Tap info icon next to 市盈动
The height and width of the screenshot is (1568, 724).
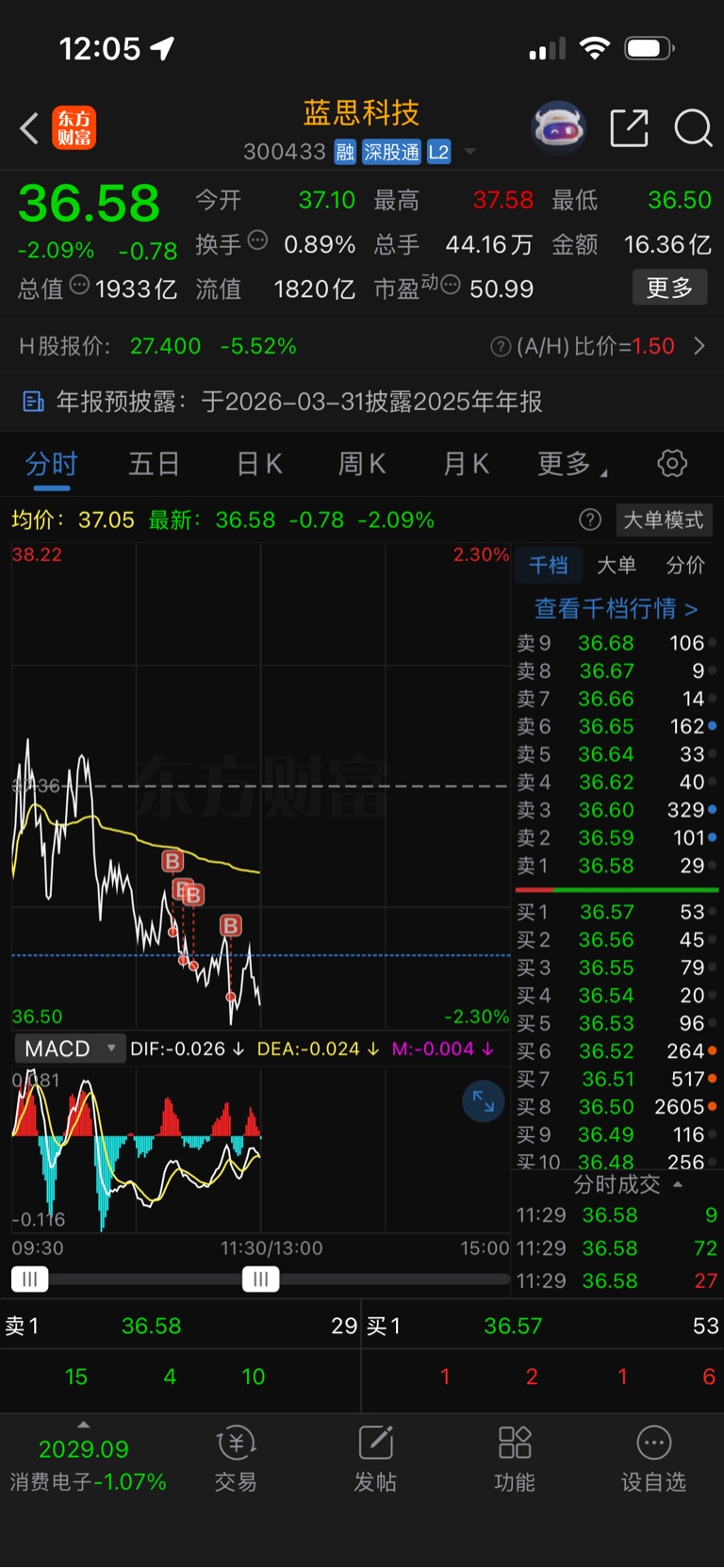pos(450,285)
